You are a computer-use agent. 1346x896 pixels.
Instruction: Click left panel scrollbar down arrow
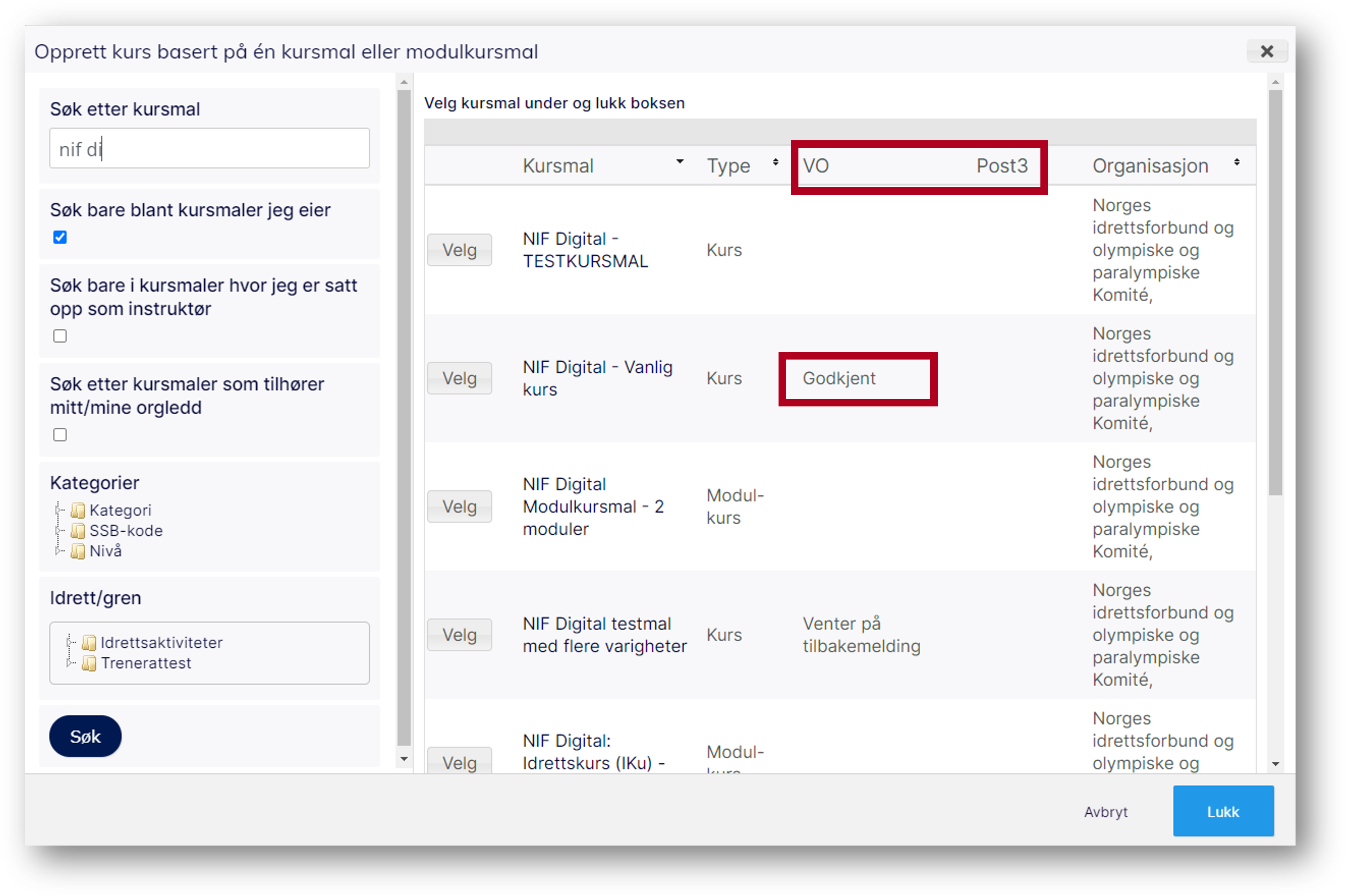tap(404, 759)
